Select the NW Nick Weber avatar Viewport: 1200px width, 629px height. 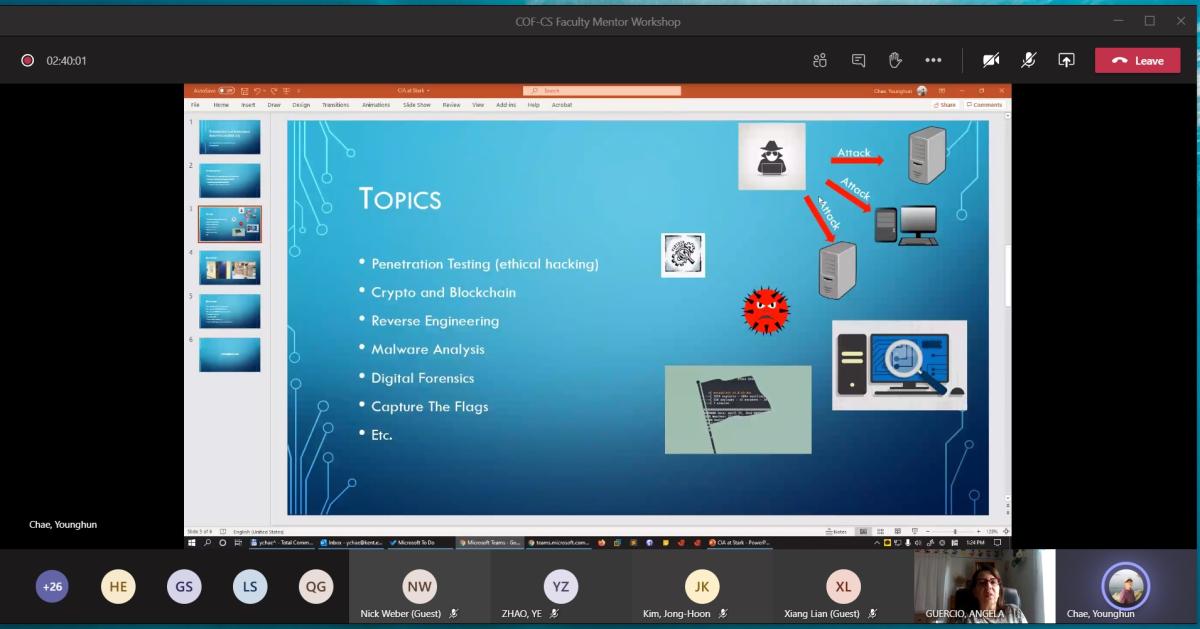(x=419, y=587)
